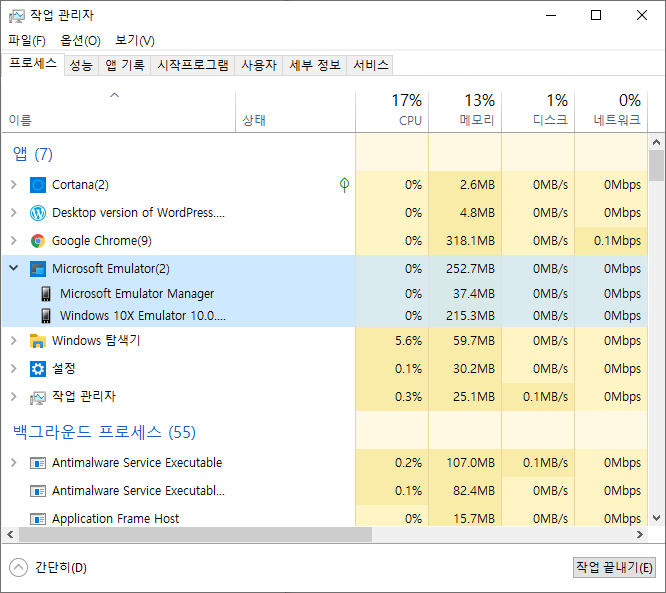Click the 0.1MB/s disk value for 작업 관리자
Viewport: 666px width, 593px height.
pyautogui.click(x=545, y=397)
